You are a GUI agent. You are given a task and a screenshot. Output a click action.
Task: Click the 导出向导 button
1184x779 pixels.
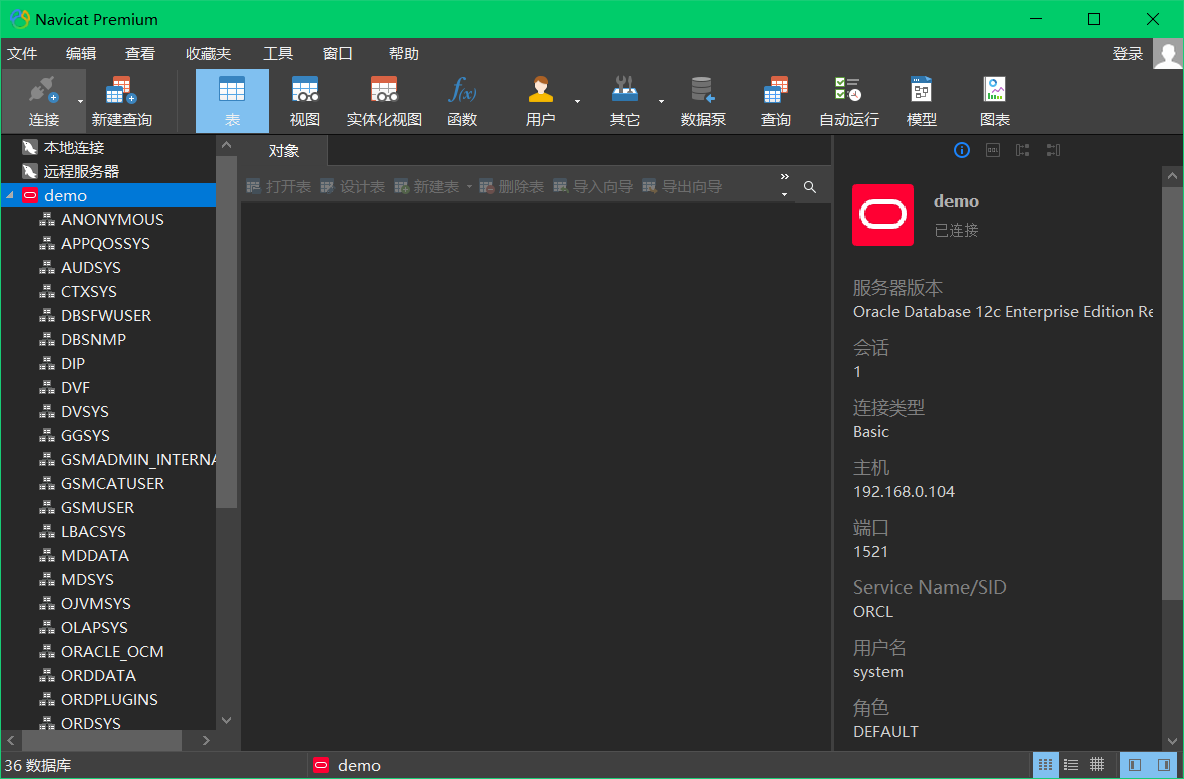point(683,186)
